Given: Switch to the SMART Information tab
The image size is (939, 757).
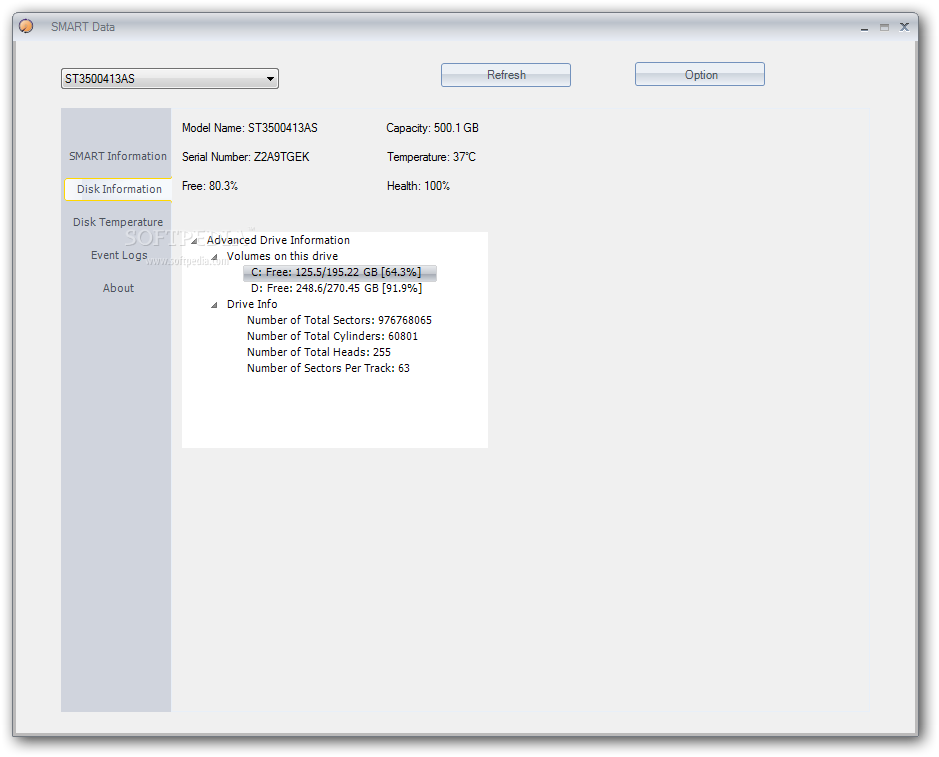Looking at the screenshot, I should (117, 156).
